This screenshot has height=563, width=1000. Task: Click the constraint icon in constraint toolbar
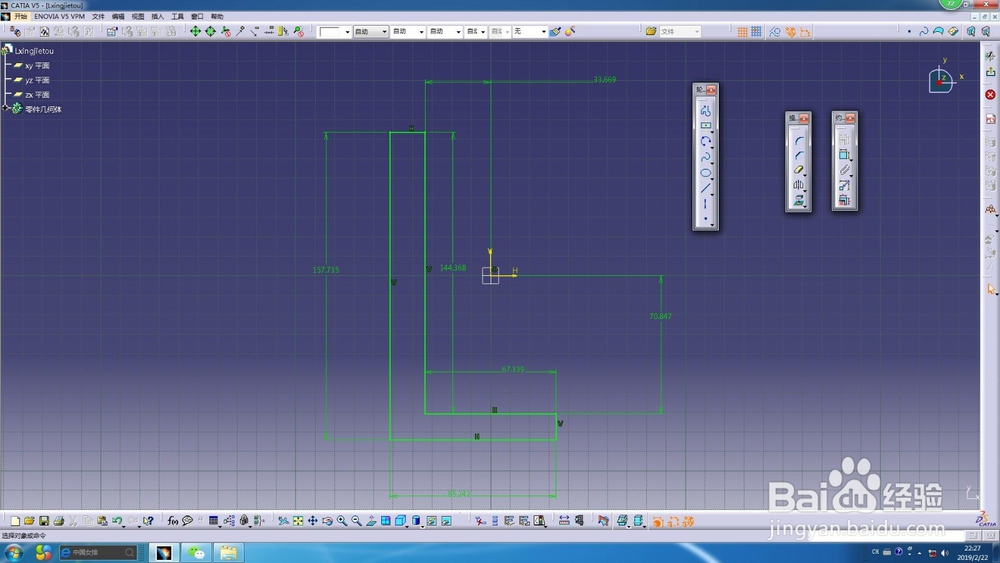point(844,155)
